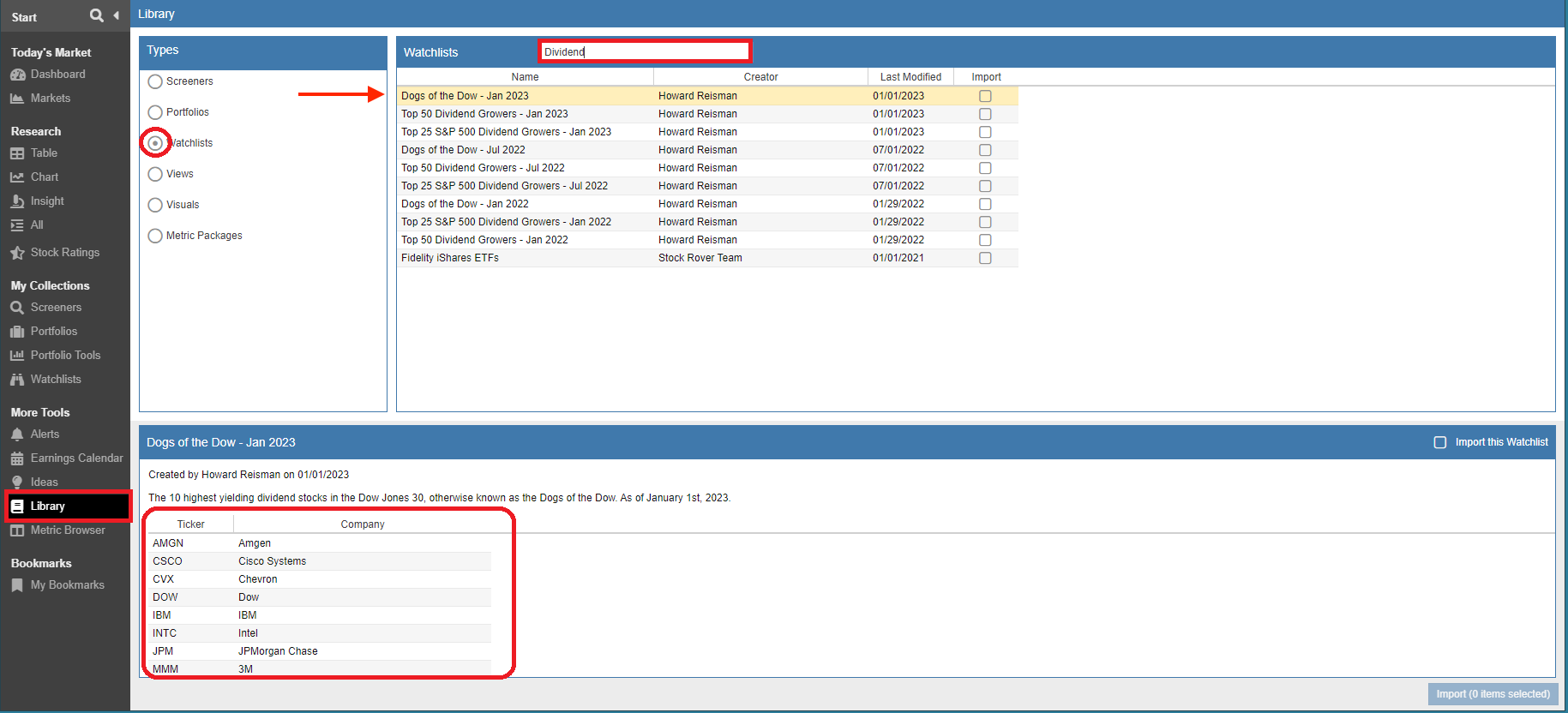Image resolution: width=1568 pixels, height=713 pixels.
Task: Click the All list icon under Research
Action: [17, 225]
